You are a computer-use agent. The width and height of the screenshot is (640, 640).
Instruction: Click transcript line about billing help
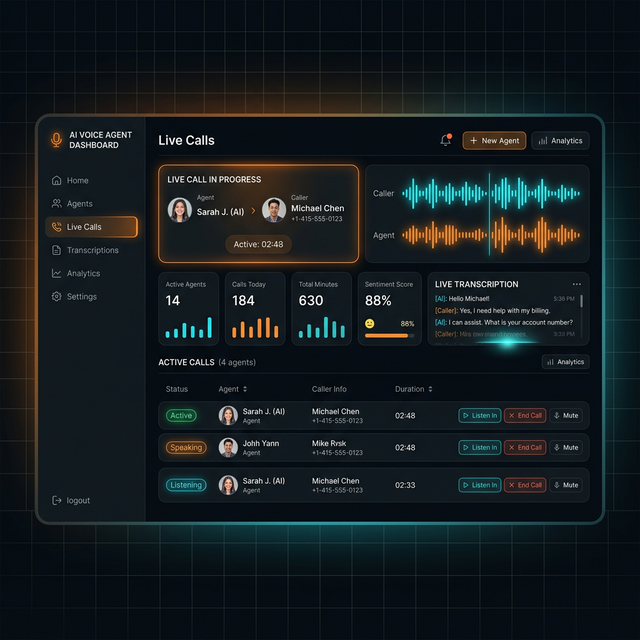point(493,311)
